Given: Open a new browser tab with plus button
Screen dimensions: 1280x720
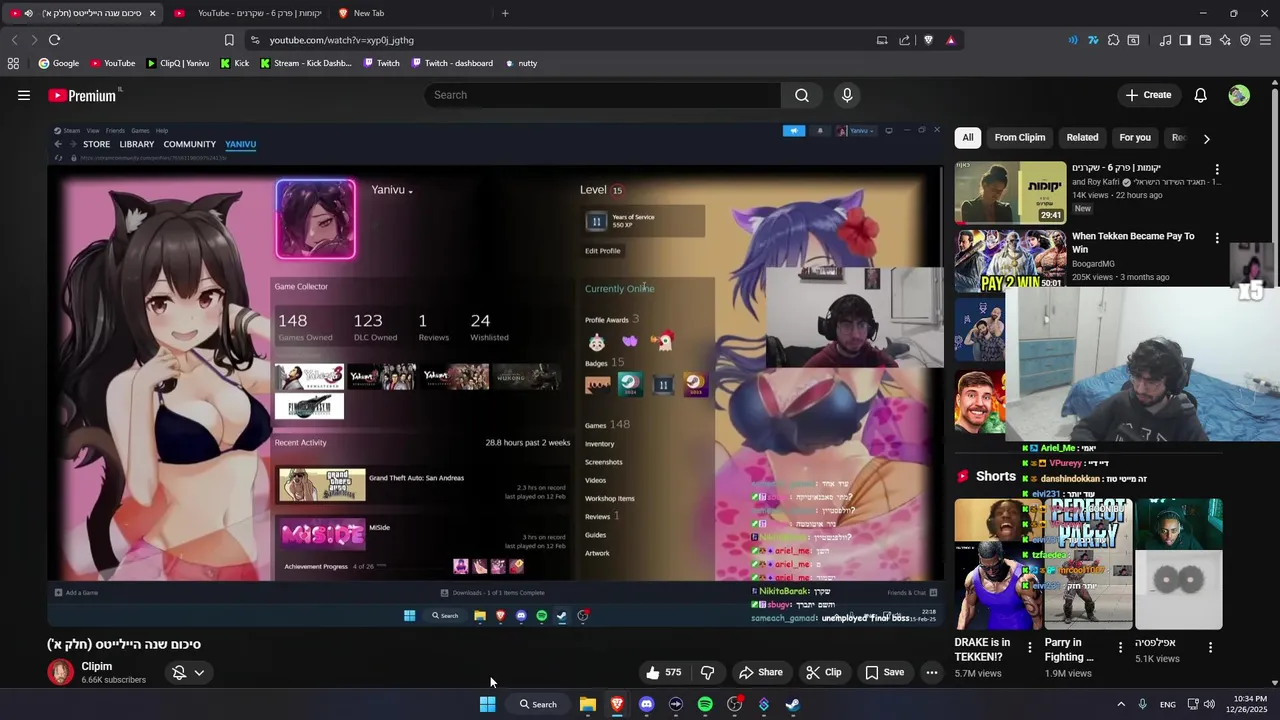Looking at the screenshot, I should (x=505, y=13).
